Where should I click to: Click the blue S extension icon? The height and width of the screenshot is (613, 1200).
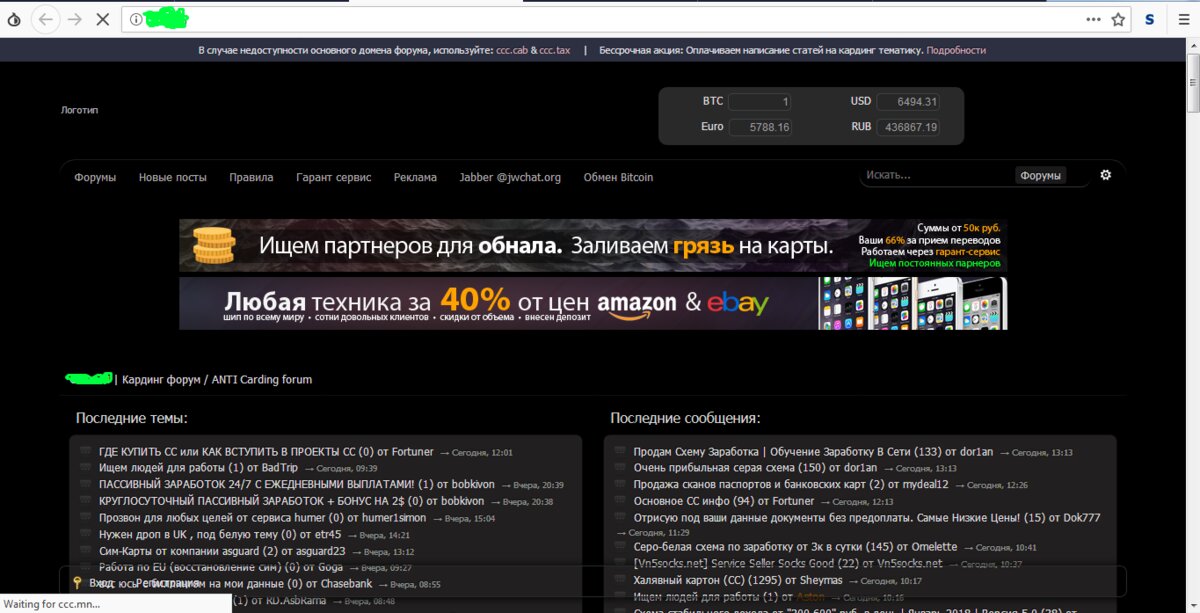[x=1149, y=19]
